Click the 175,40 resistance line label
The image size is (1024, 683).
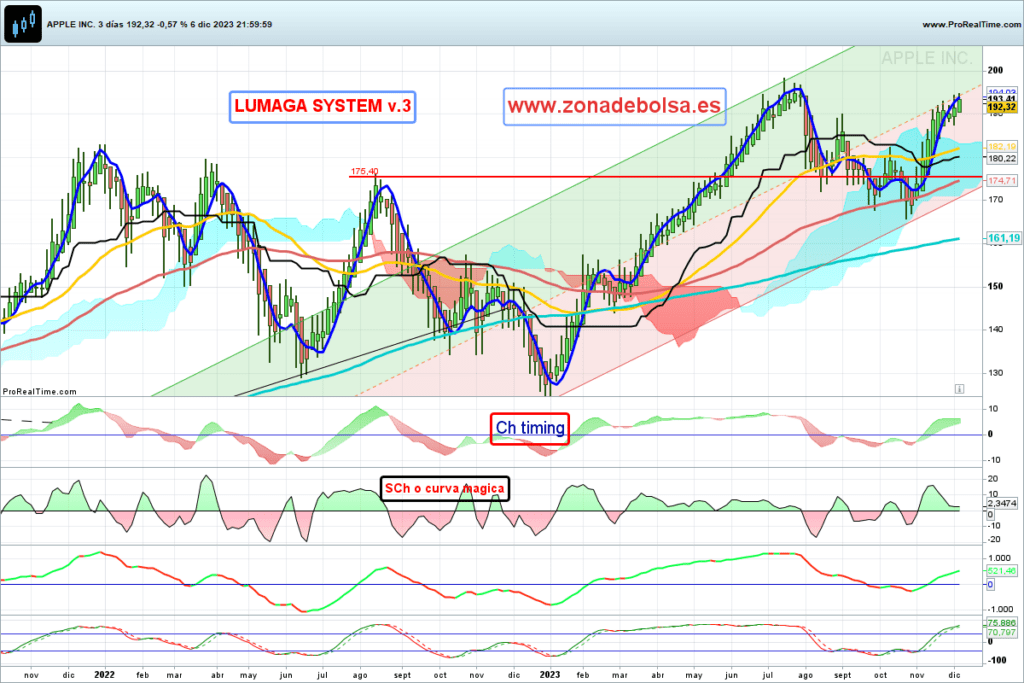point(364,172)
